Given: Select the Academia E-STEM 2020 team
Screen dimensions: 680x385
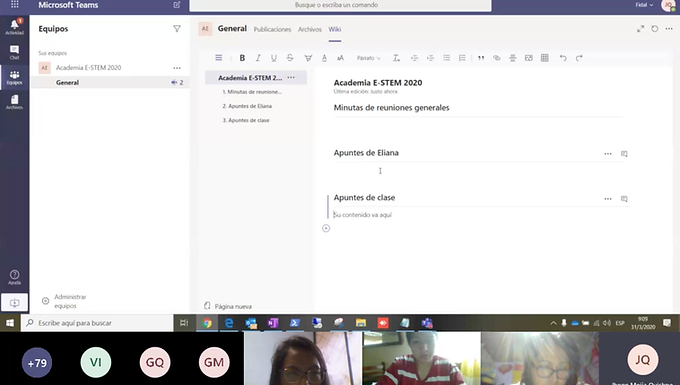Looking at the screenshot, I should pyautogui.click(x=88, y=68).
